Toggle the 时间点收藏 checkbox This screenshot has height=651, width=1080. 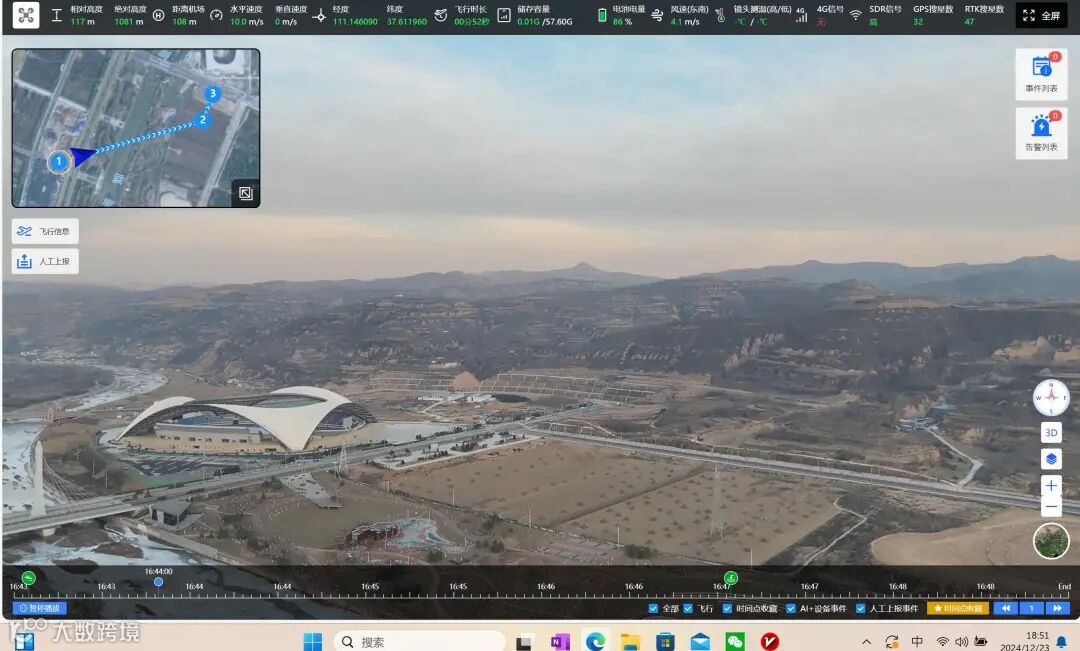click(727, 608)
